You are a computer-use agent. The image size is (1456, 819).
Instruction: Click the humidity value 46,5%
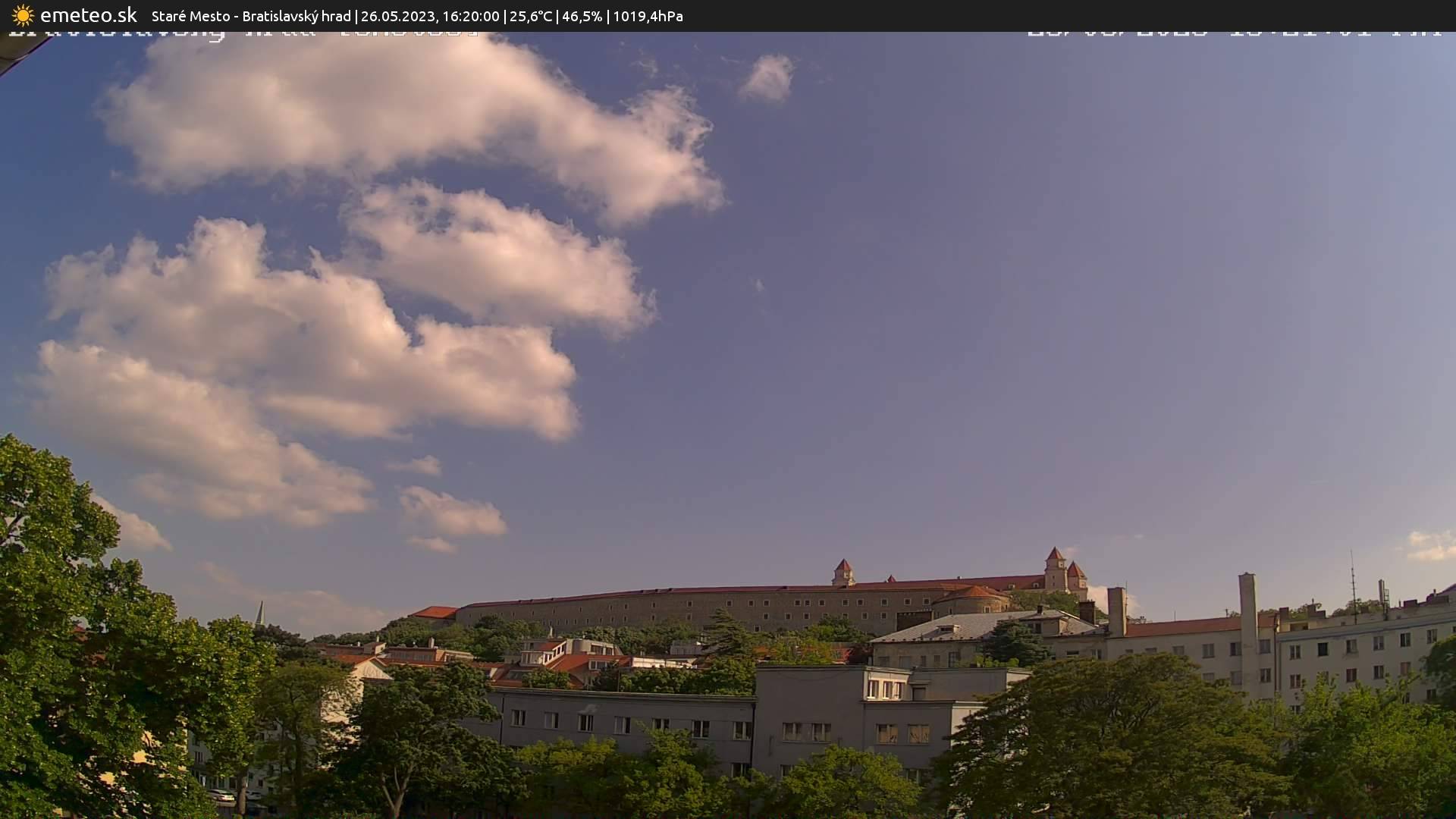581,16
